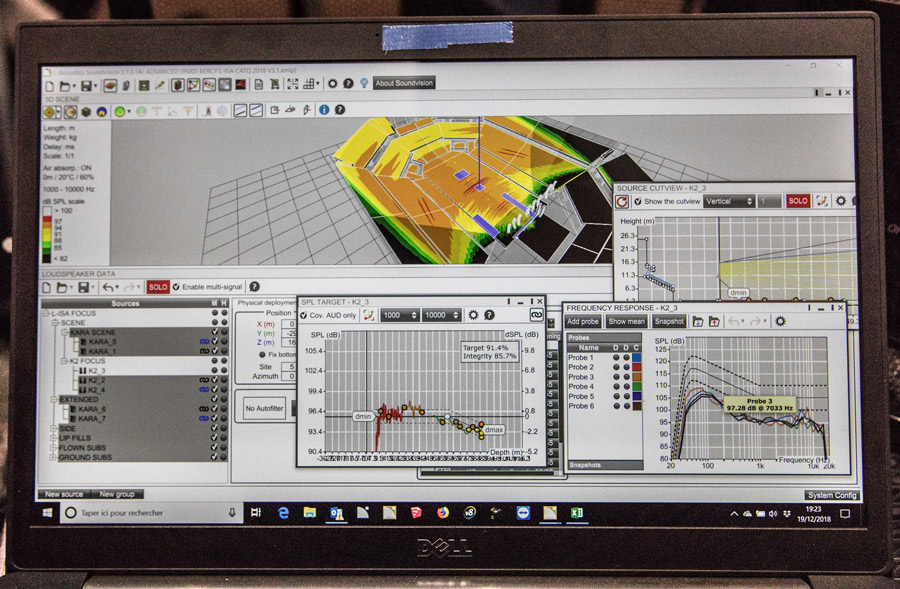The image size is (900, 589).
Task: Click the Probe 1 blue color swatch
Action: 636,358
